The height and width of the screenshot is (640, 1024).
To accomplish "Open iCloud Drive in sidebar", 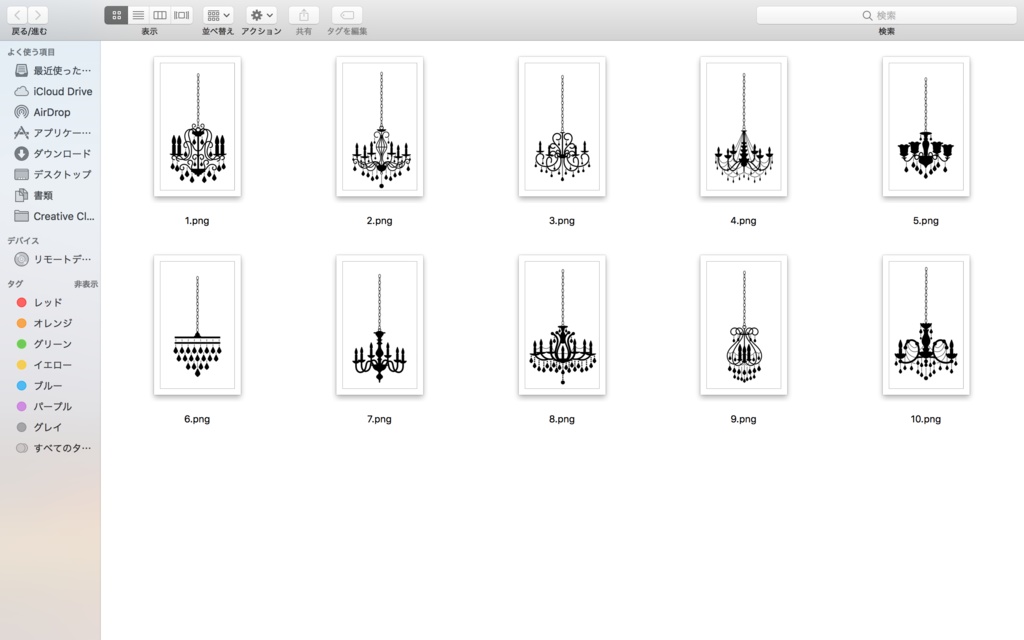I will (x=52, y=91).
